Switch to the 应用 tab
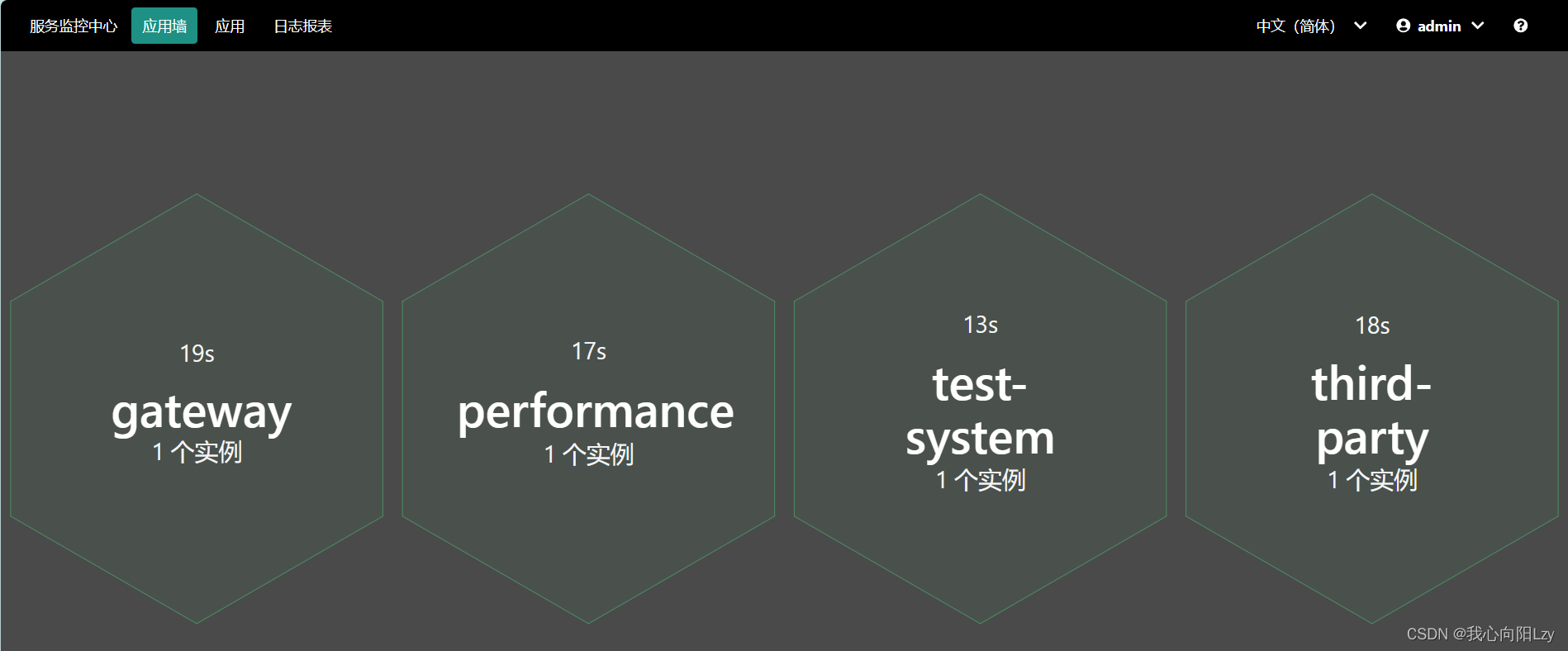Viewport: 1568px width, 651px height. pyautogui.click(x=230, y=26)
